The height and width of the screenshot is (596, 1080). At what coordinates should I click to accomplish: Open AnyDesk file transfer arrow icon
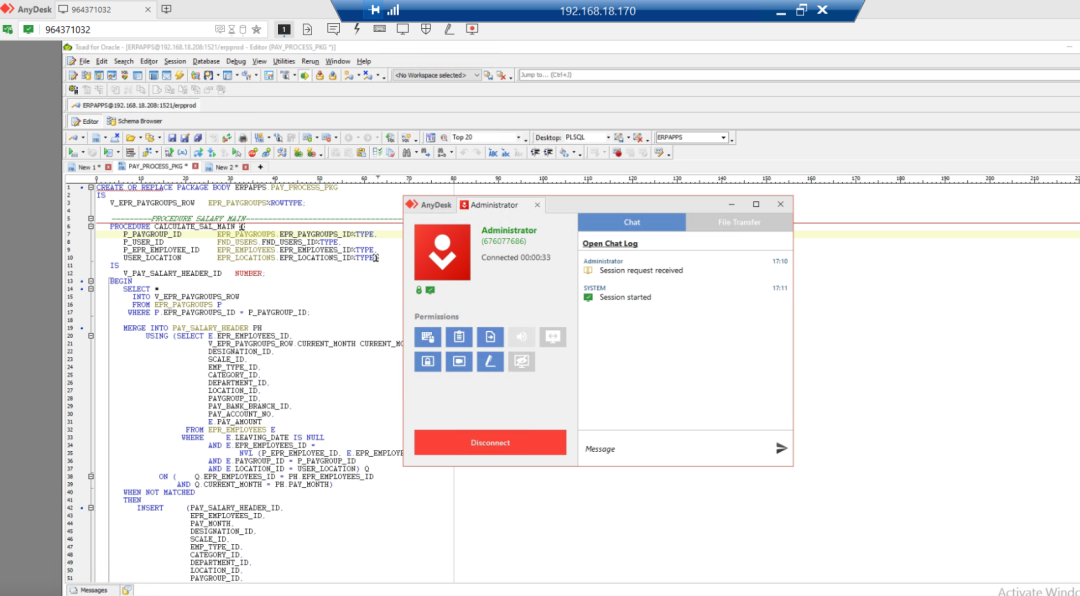307,29
